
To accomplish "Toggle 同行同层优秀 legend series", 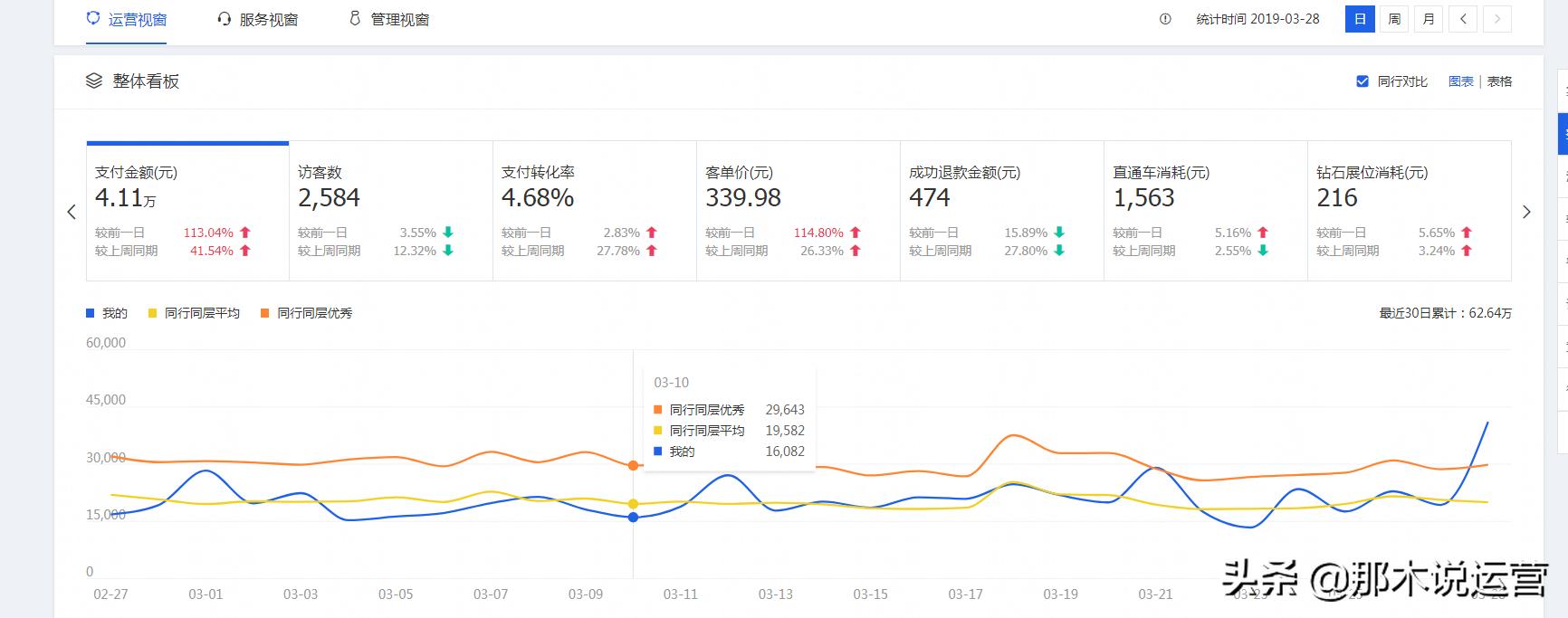I will coord(306,313).
